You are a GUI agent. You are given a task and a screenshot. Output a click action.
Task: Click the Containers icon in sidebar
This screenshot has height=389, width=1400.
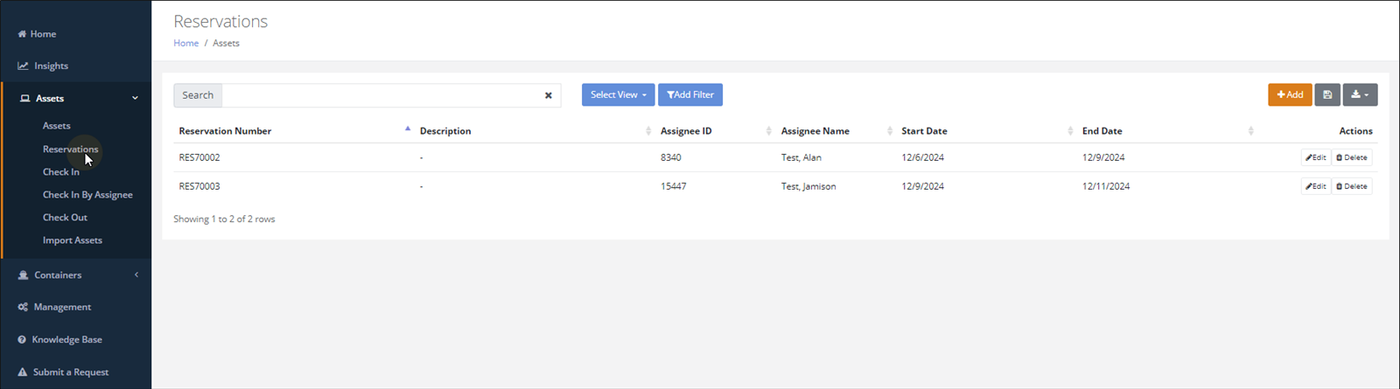pyautogui.click(x=22, y=275)
